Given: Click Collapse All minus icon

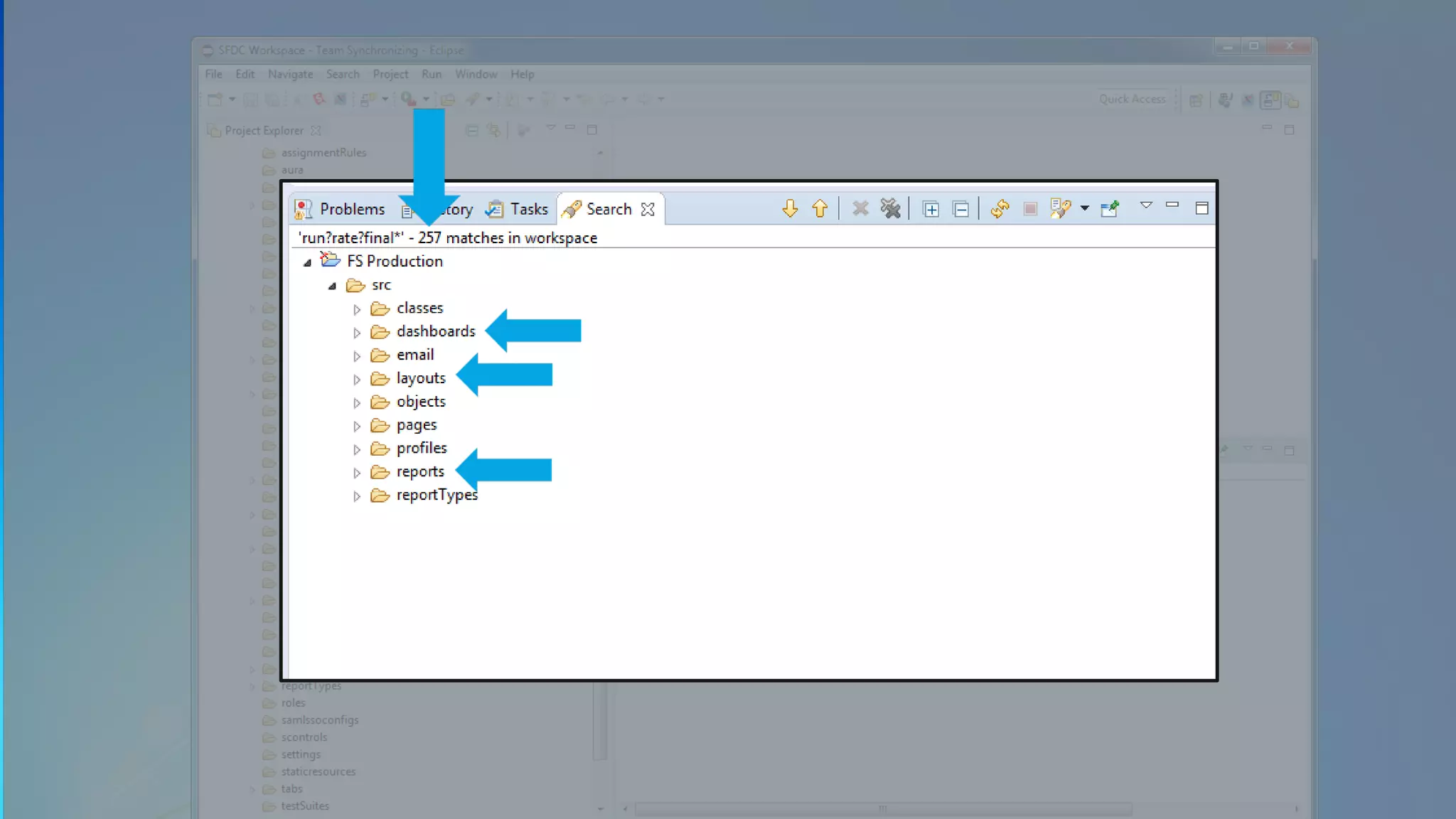Looking at the screenshot, I should click(960, 209).
